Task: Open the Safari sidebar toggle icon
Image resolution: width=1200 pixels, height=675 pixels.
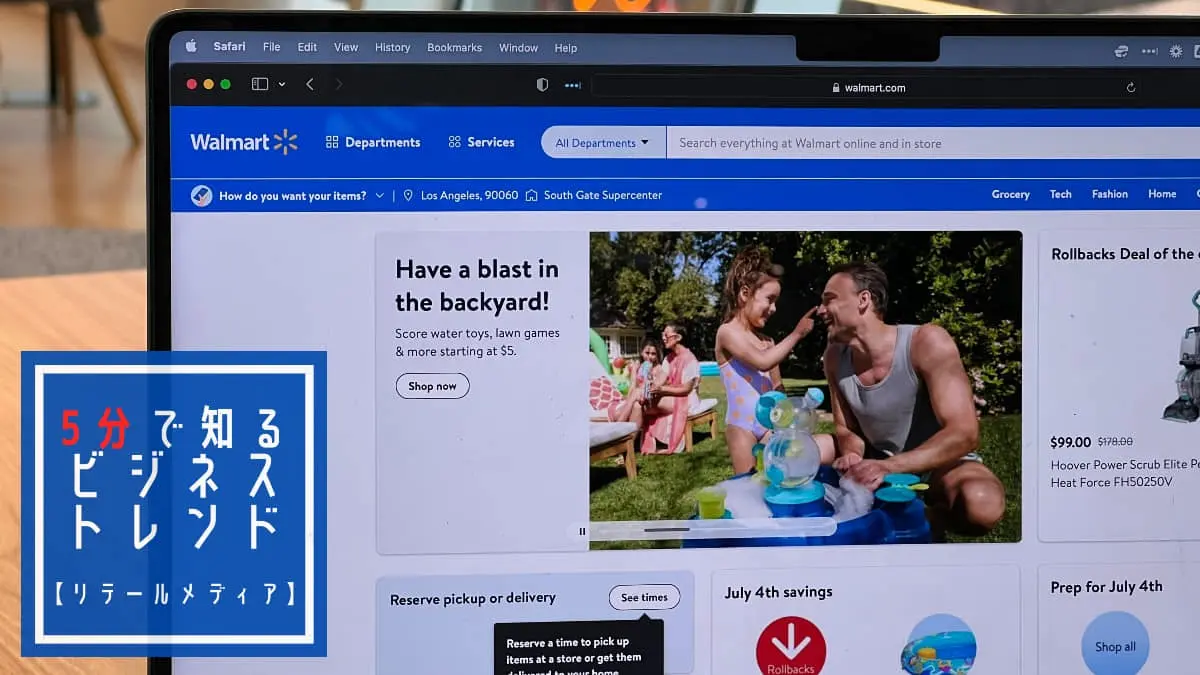Action: 260,85
